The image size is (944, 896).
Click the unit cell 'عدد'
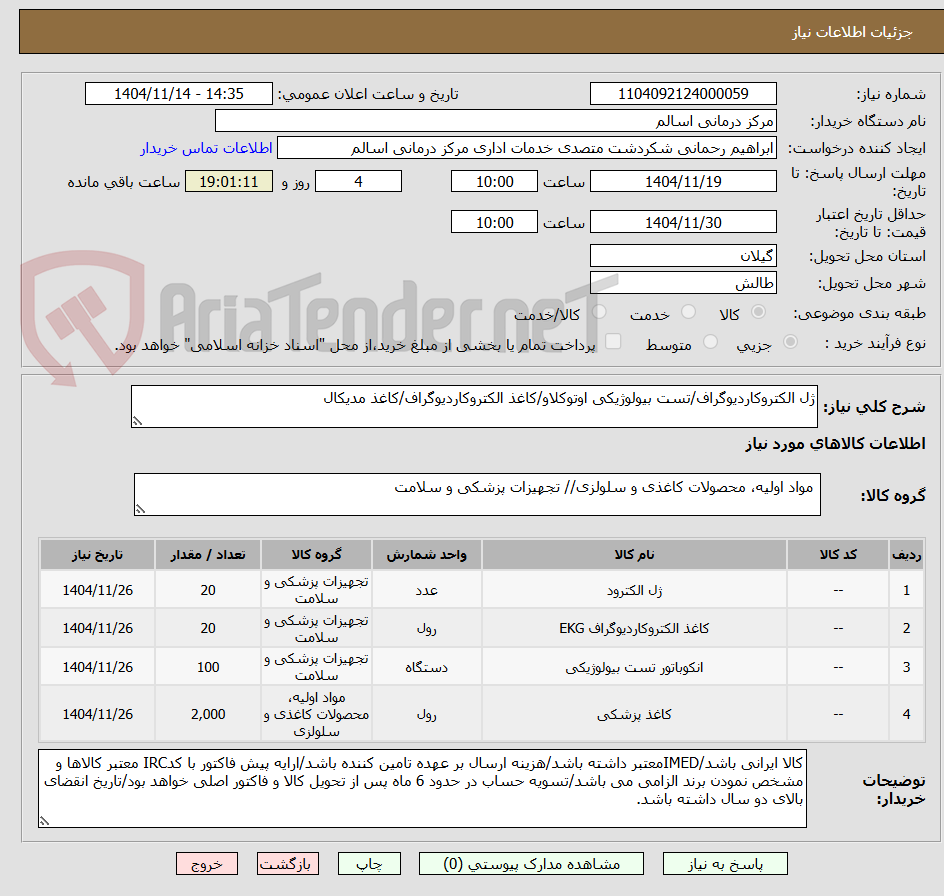point(426,590)
